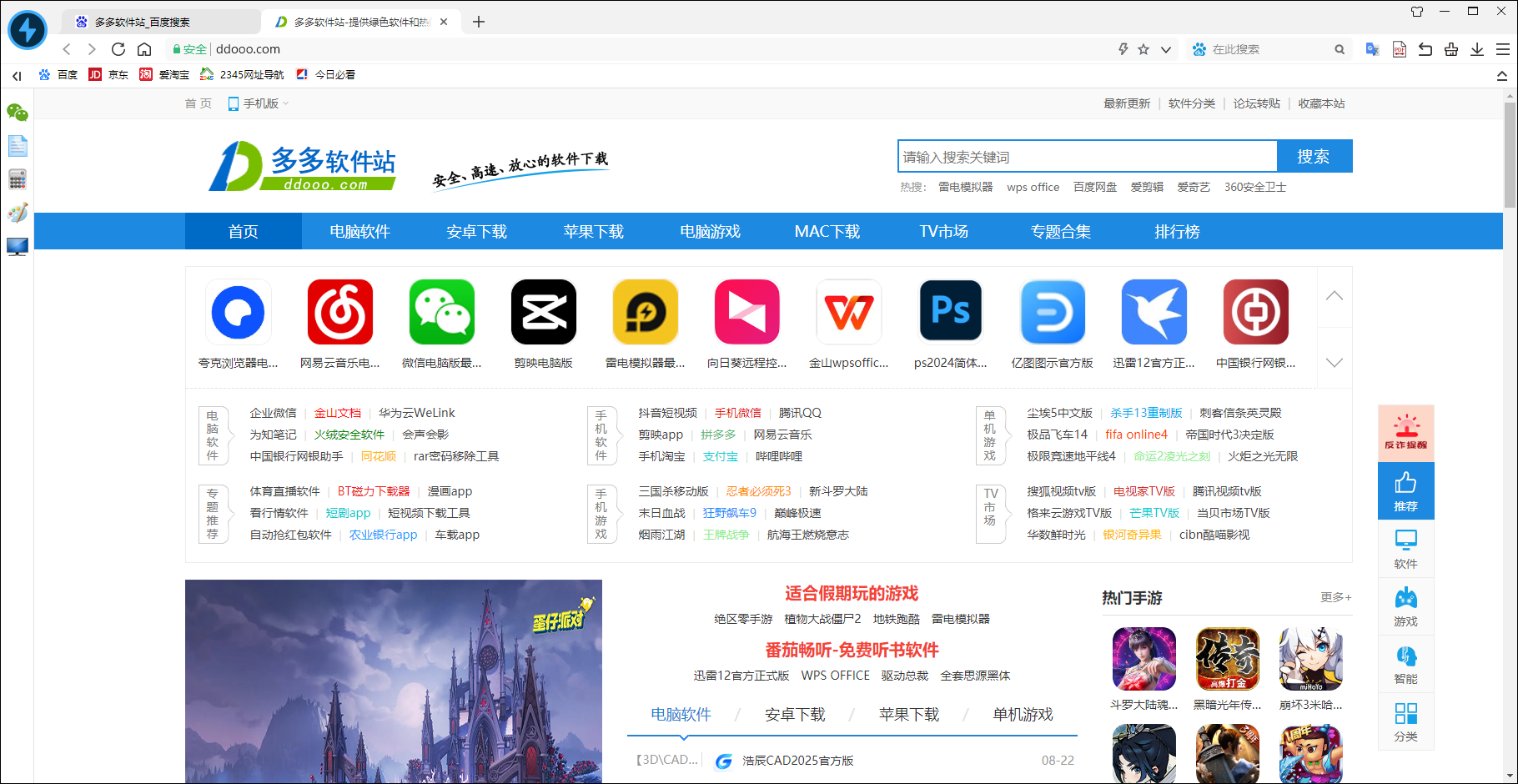Open the 电脑游戏 navigation item
1518x784 pixels.
click(711, 231)
